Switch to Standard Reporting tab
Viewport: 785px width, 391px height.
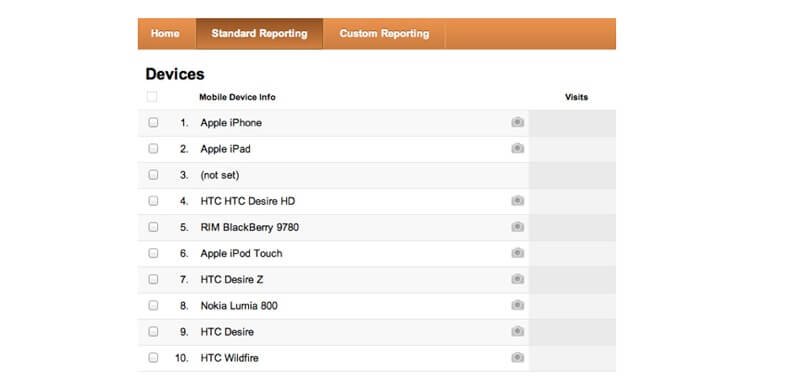click(259, 34)
